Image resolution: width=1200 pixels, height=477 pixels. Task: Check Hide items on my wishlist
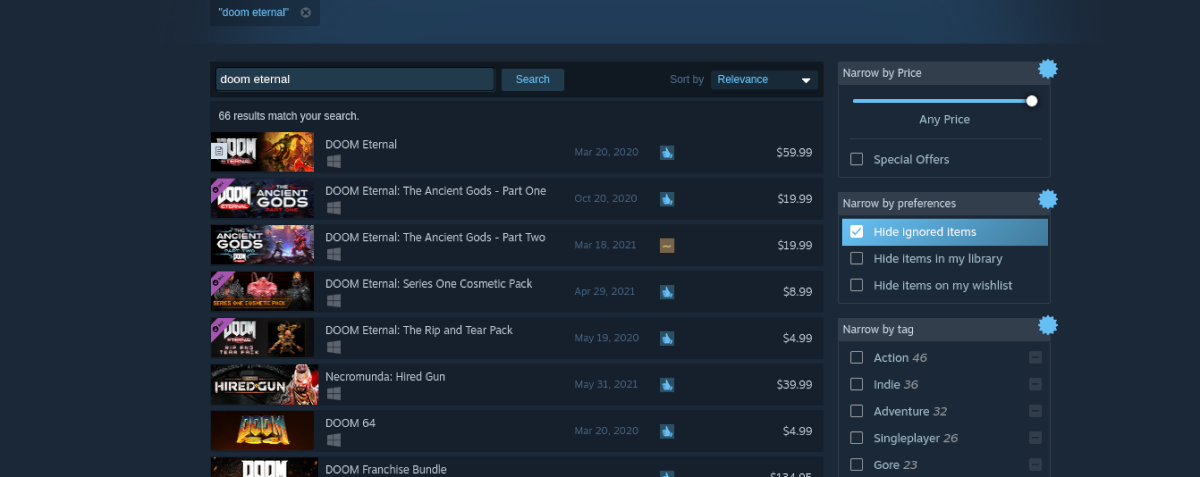[856, 285]
